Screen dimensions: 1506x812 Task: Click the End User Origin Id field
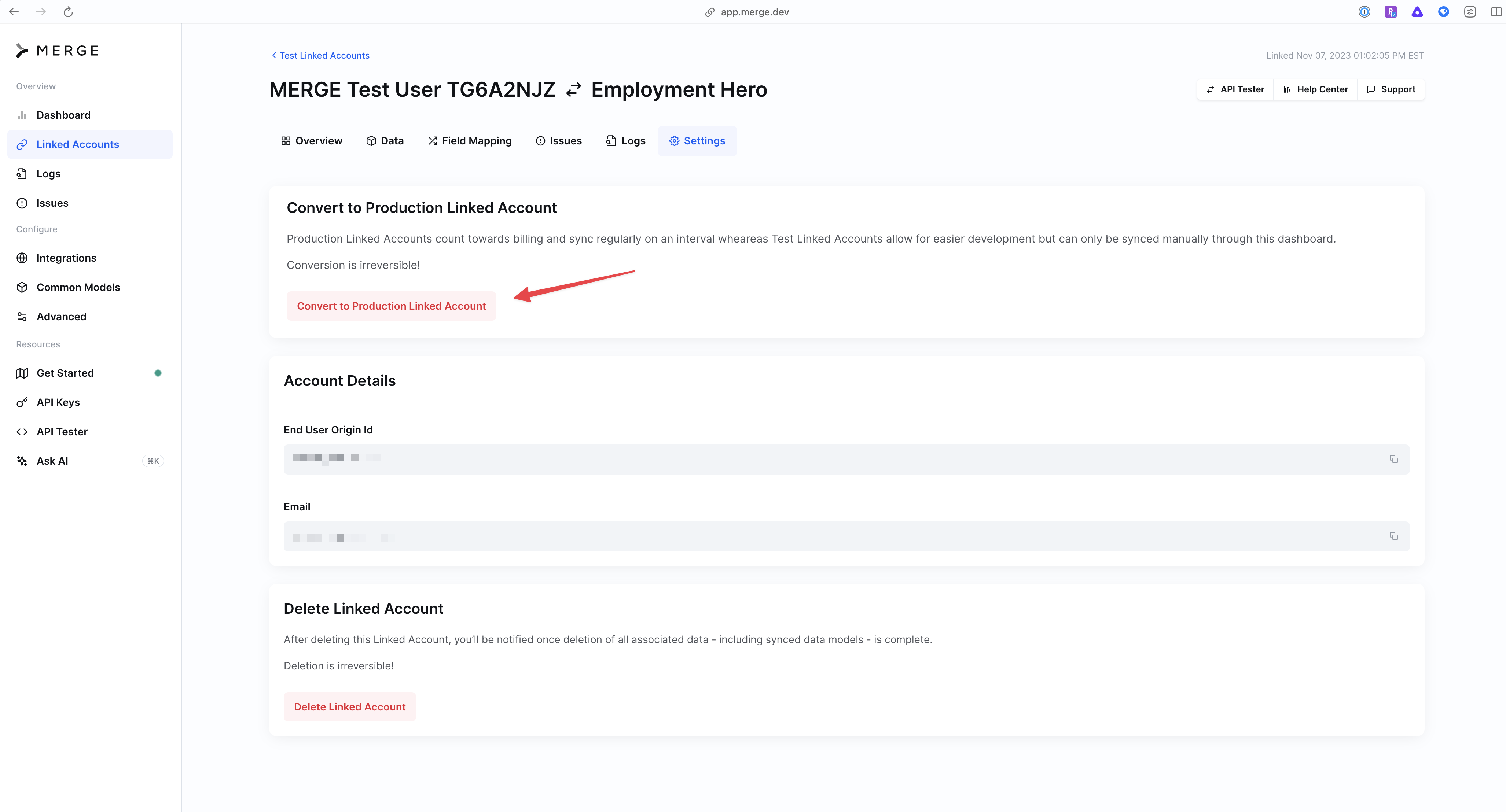click(x=819, y=459)
